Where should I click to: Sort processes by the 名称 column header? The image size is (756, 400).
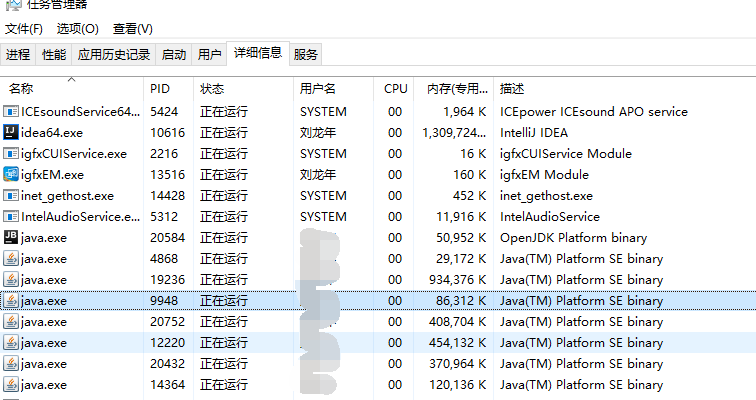click(22, 89)
